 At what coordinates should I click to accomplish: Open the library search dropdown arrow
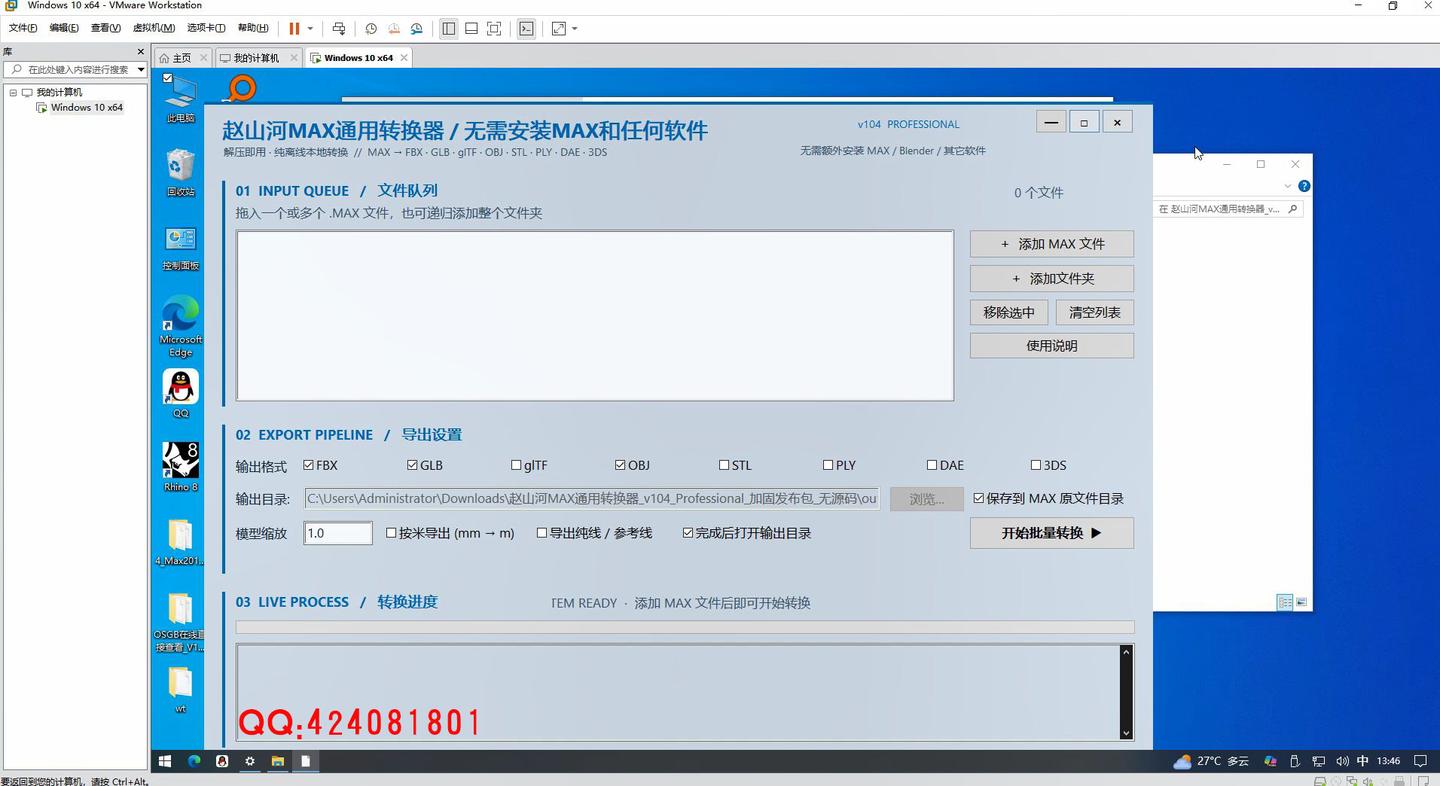(141, 69)
